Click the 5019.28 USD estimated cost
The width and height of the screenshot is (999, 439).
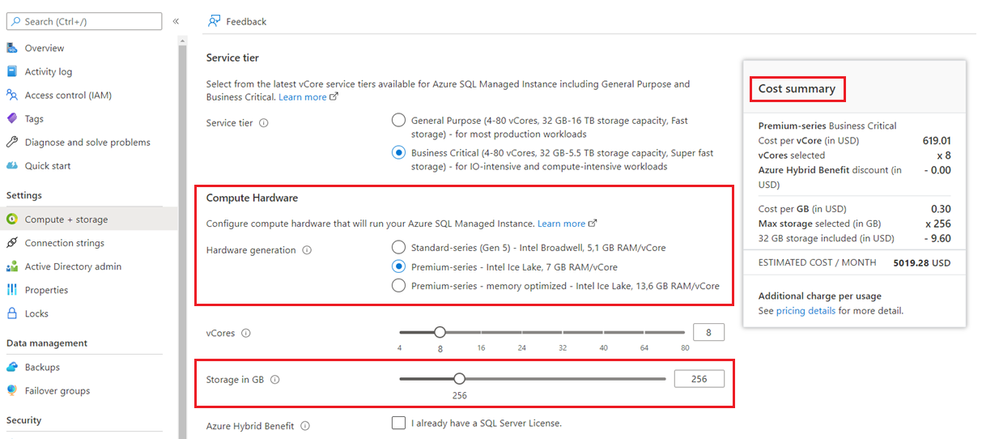(x=922, y=263)
